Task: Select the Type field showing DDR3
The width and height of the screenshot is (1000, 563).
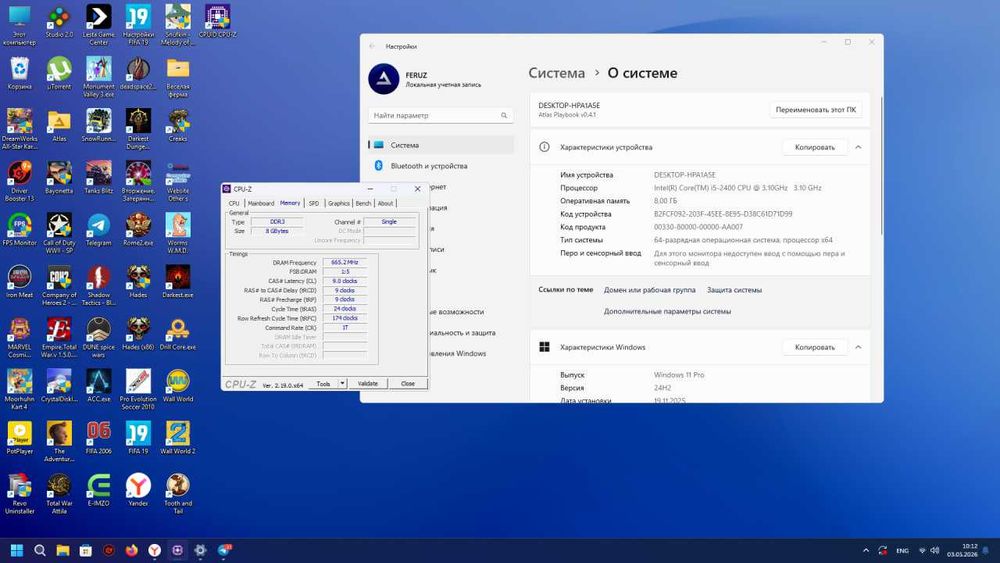Action: 277,222
